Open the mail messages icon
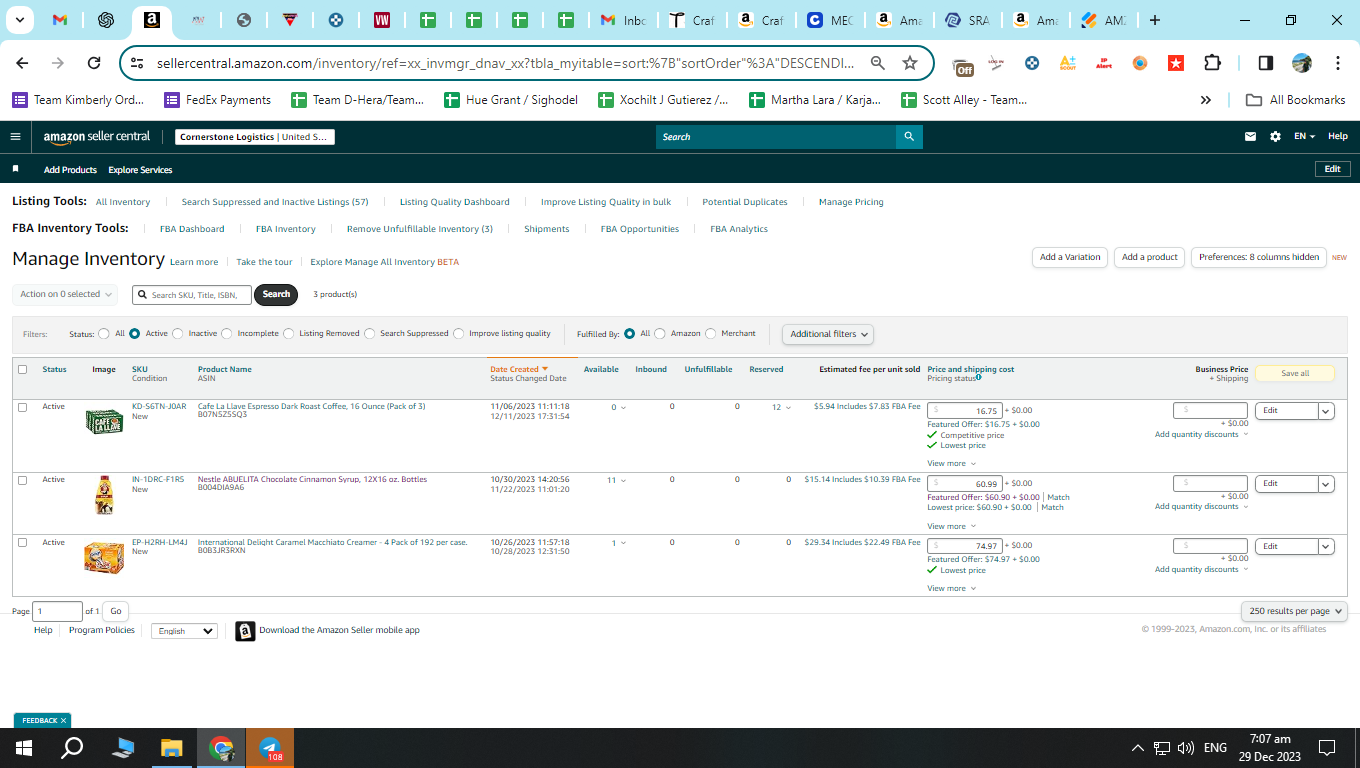This screenshot has width=1360, height=768. (1250, 137)
